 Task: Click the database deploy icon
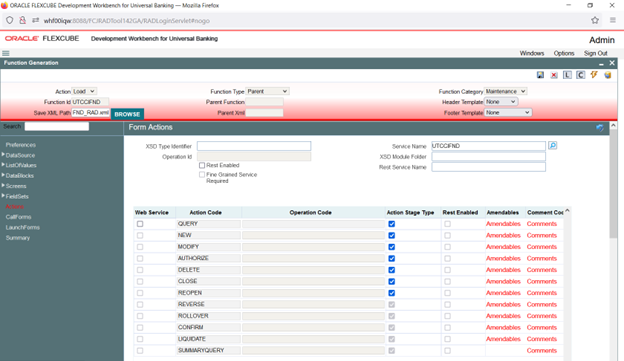point(608,75)
